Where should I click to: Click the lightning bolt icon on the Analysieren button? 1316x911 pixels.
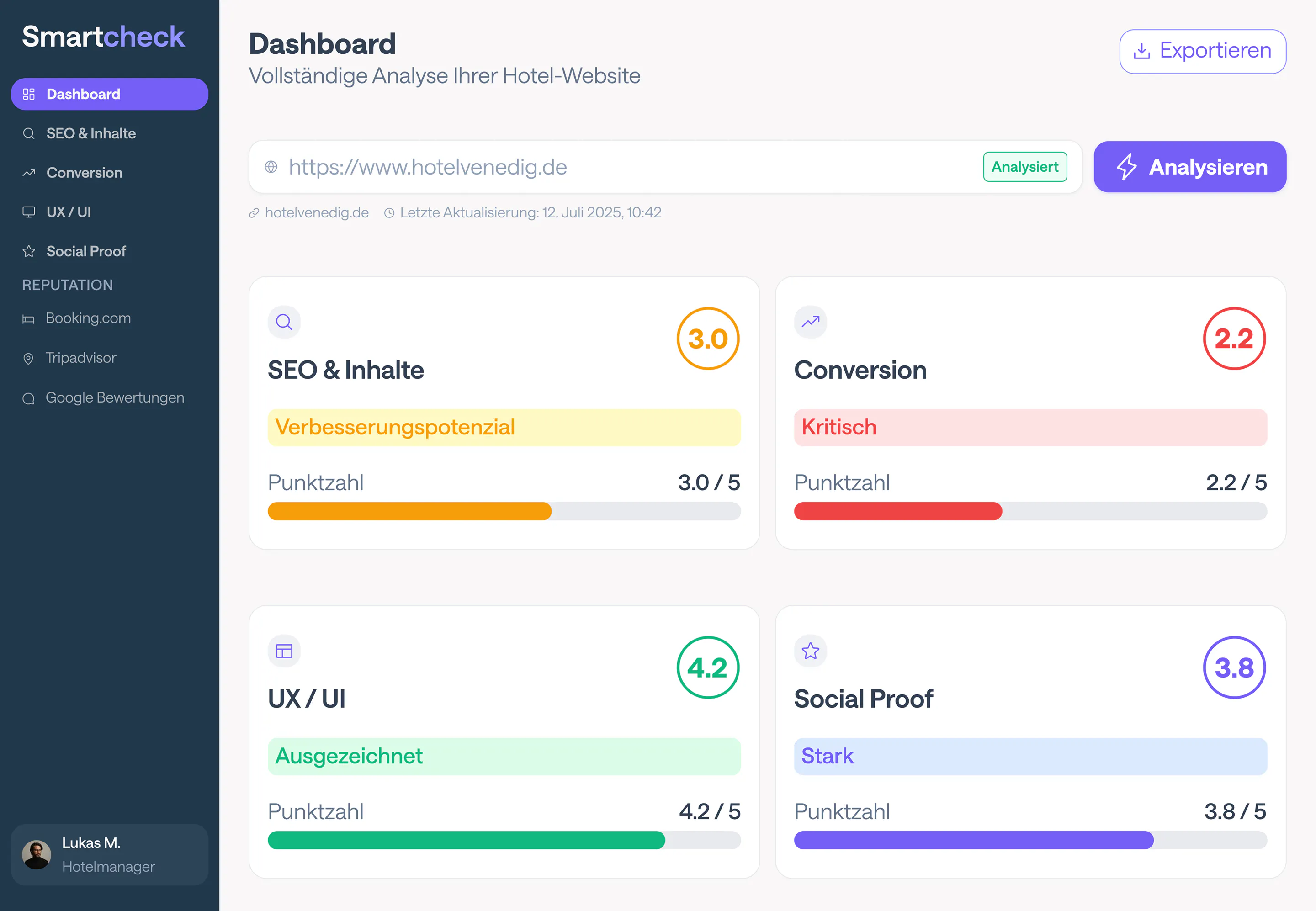1126,167
